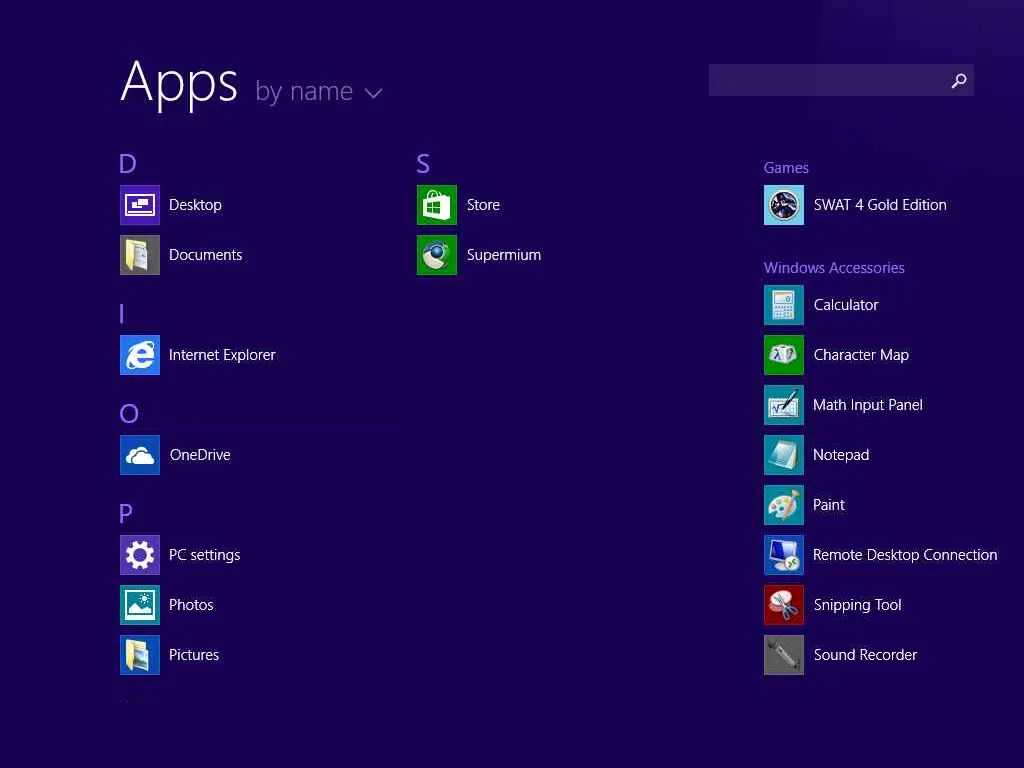
Task: Select the letter P group header
Action: [126, 513]
